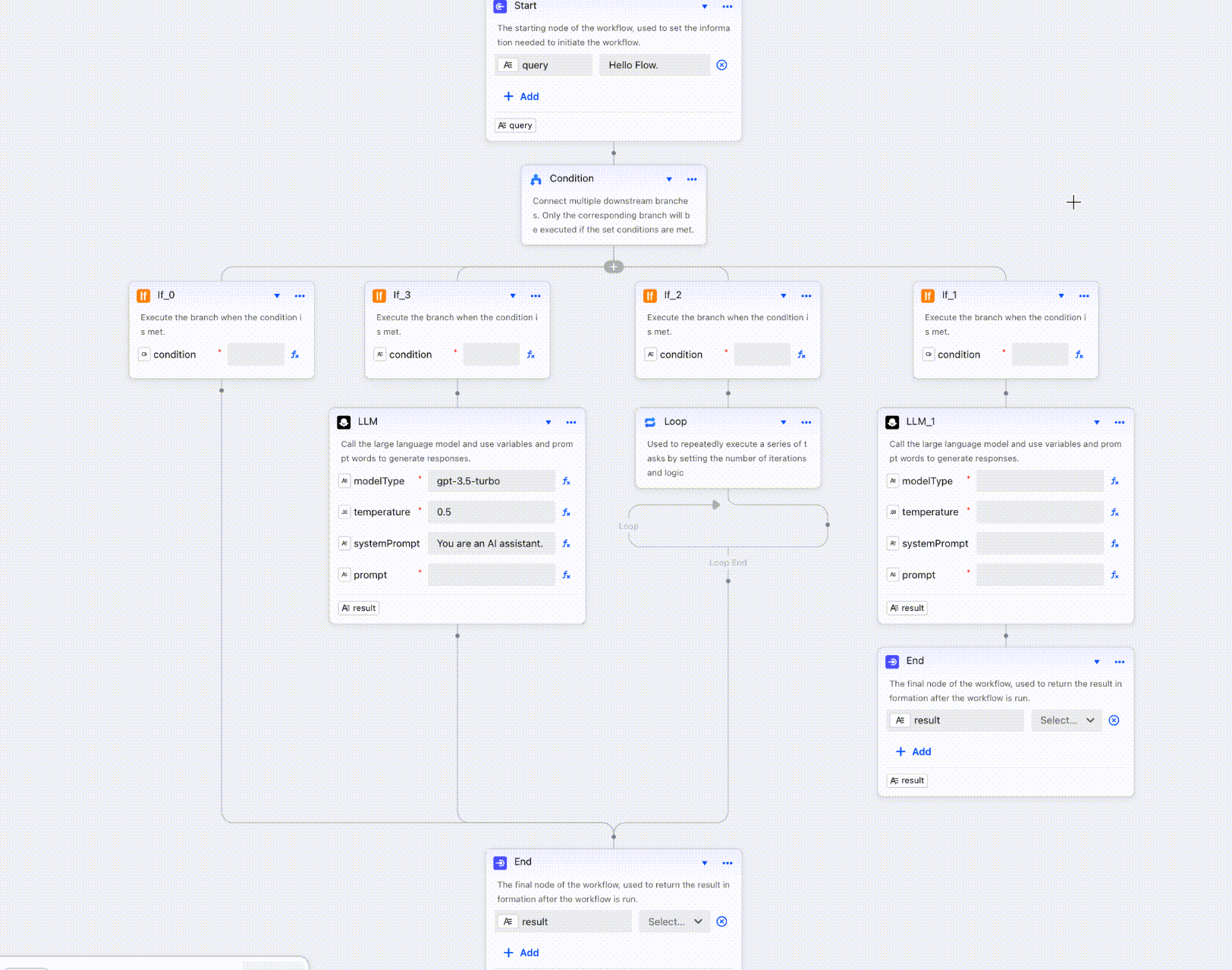The image size is (1232, 970).
Task: Open the three-dot menu on LLM node
Action: tap(570, 422)
